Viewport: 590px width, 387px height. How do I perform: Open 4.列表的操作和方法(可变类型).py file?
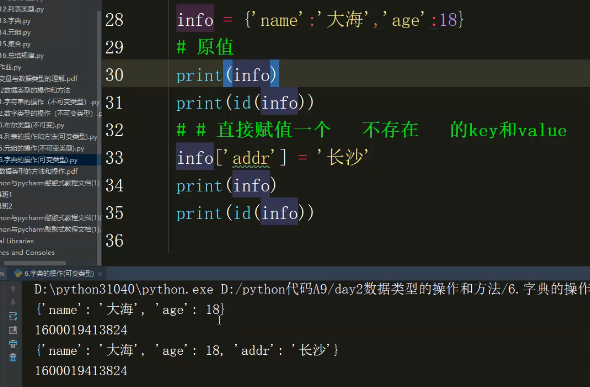[x=49, y=137]
